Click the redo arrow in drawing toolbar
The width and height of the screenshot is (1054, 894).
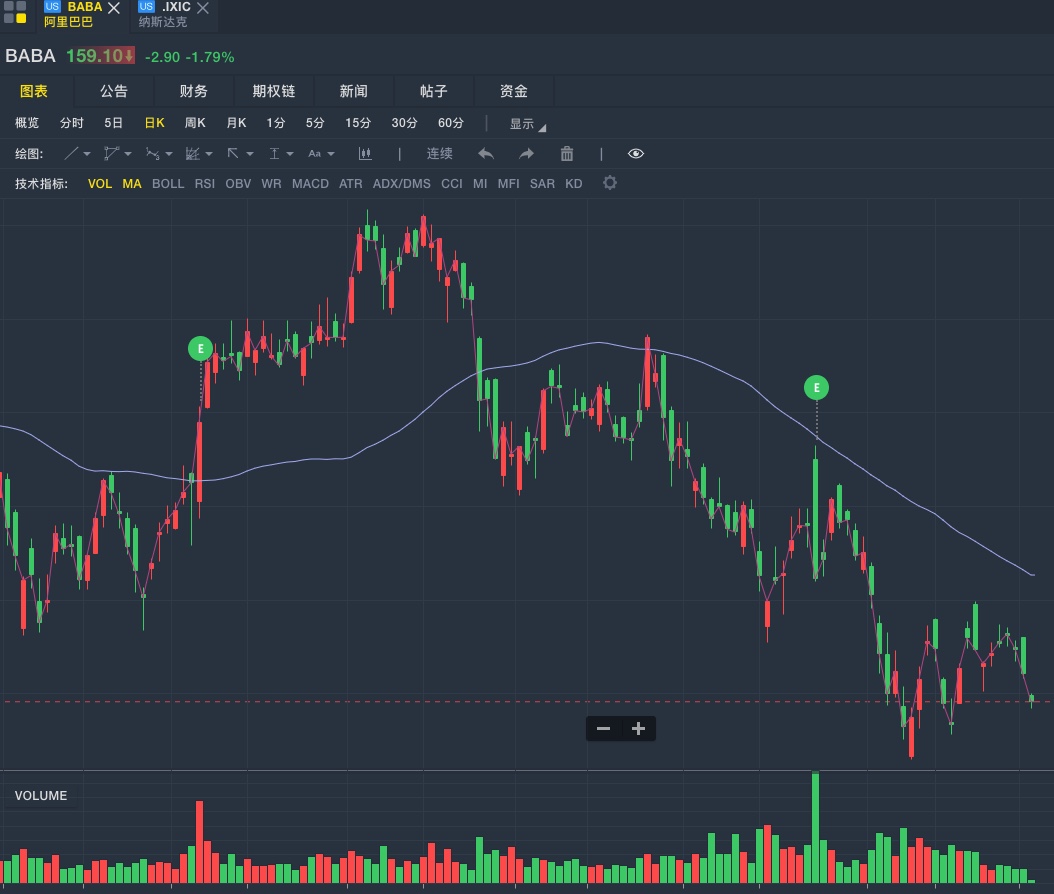(x=526, y=154)
